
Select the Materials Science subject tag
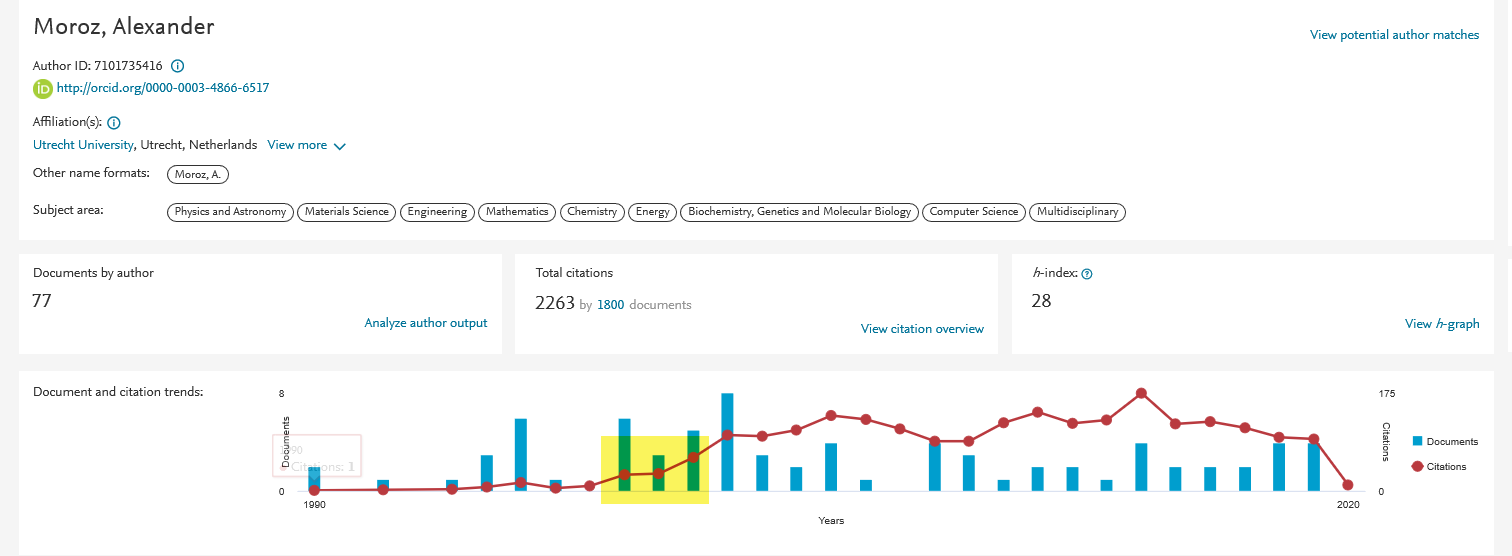point(346,212)
